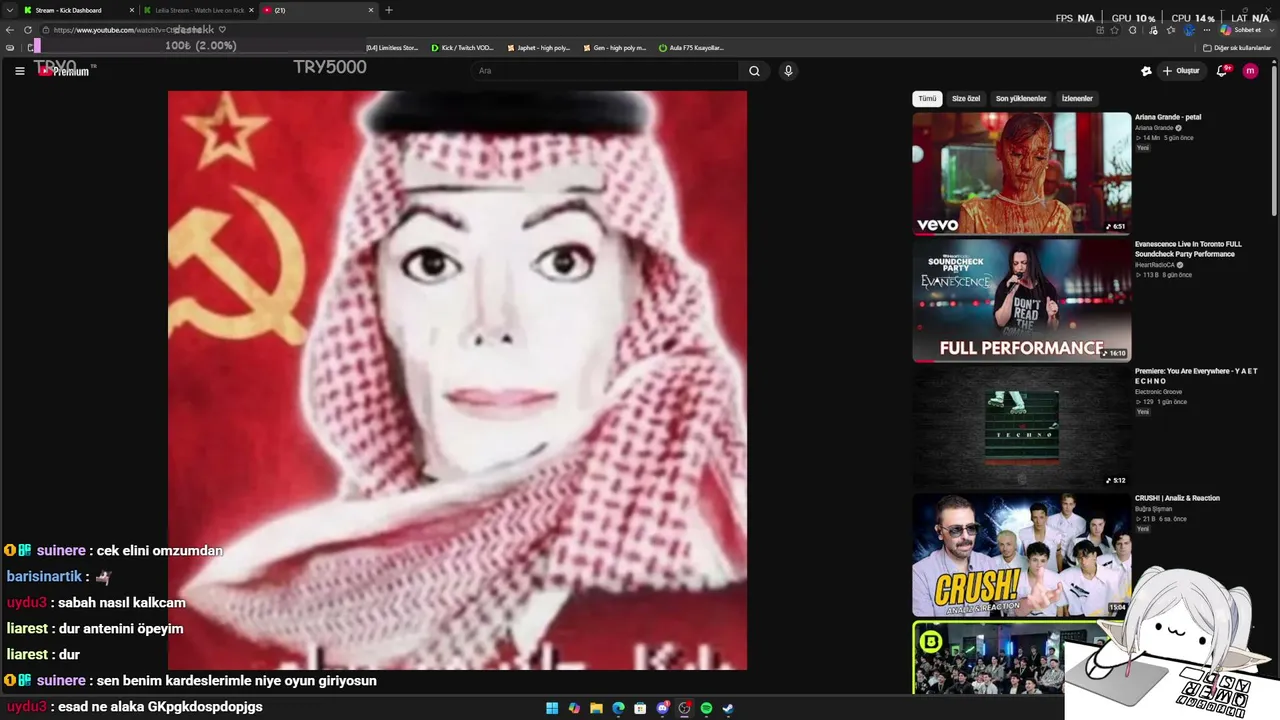This screenshot has width=1280, height=720.
Task: Start voice search with the microphone icon
Action: point(788,71)
